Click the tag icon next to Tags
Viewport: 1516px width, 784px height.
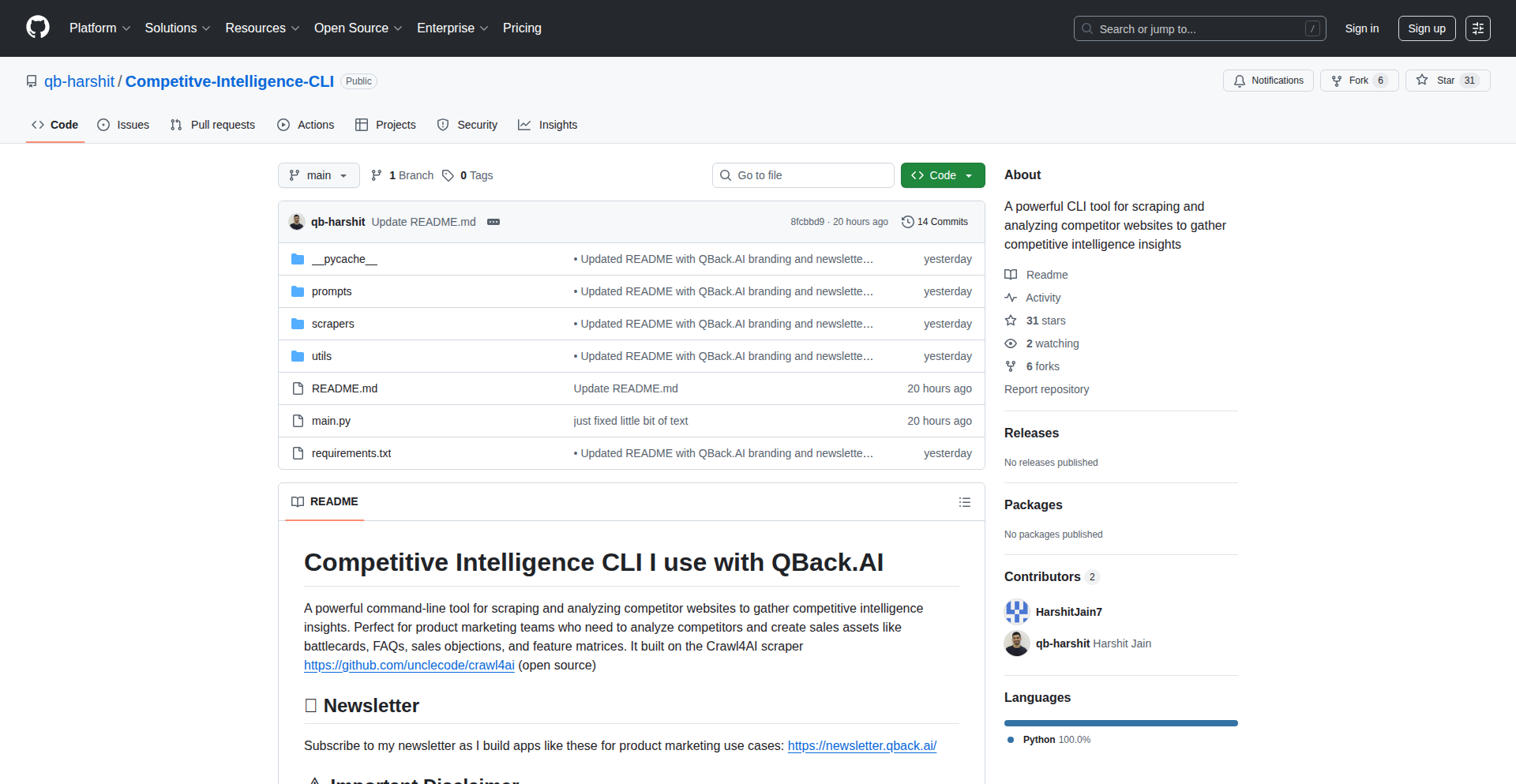pyautogui.click(x=448, y=175)
